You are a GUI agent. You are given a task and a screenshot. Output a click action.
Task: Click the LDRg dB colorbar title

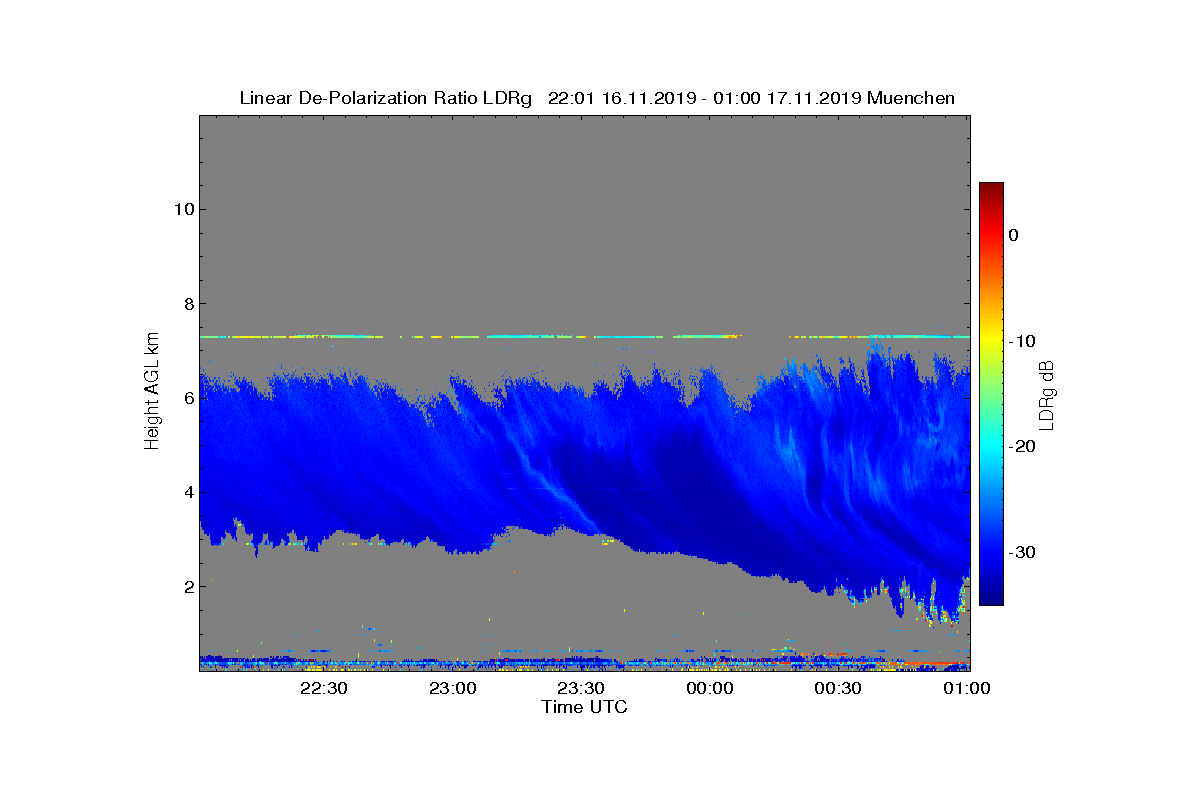click(x=1047, y=394)
